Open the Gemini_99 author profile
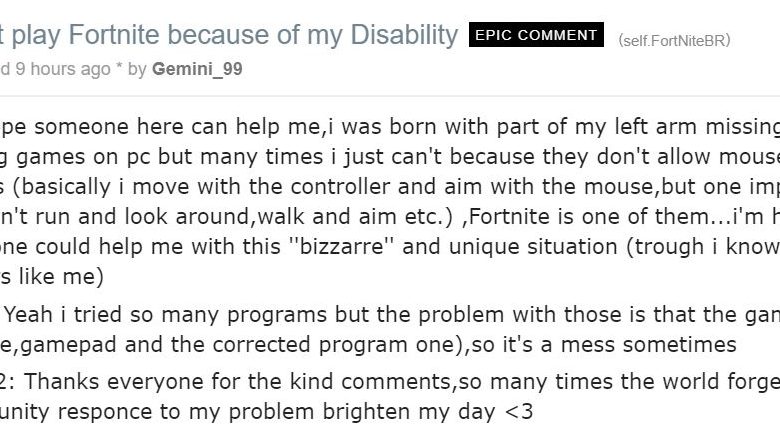The image size is (780, 439). click(197, 69)
